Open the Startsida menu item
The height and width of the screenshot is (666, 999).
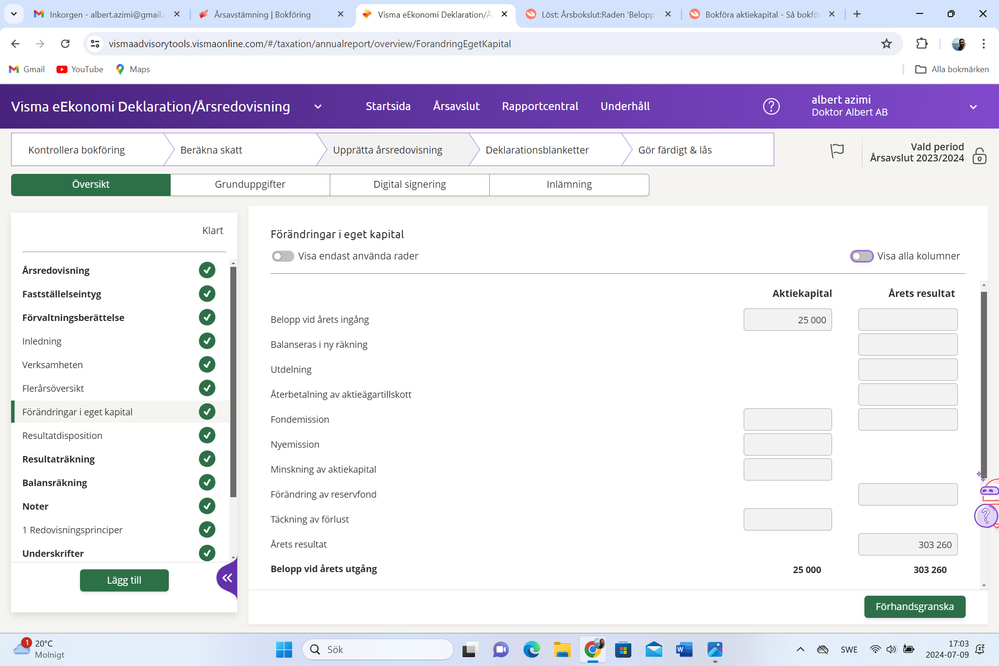click(388, 106)
